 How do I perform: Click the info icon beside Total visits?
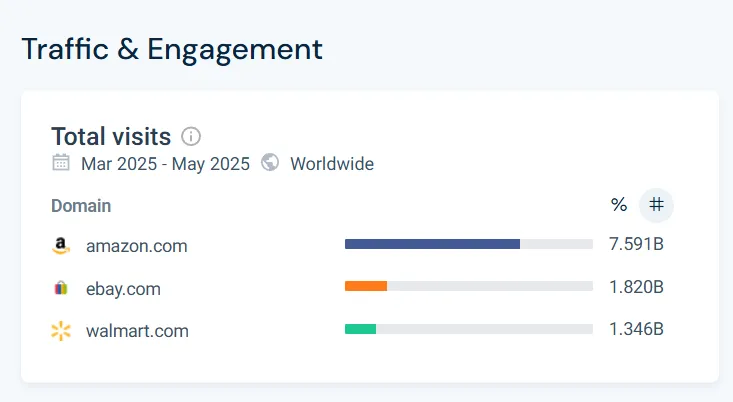(191, 137)
